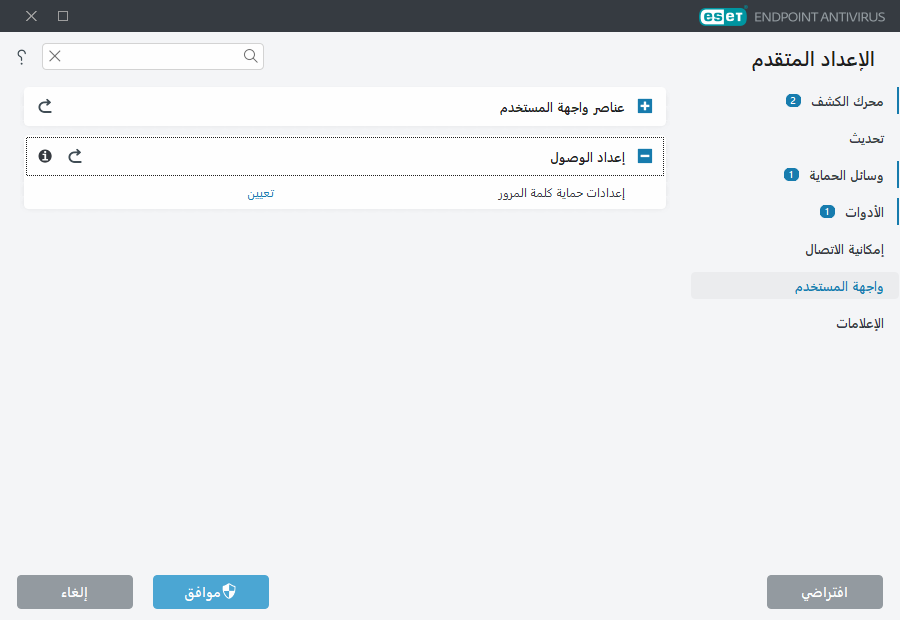
Task: Collapse the إعداد الوصول section
Action: pyautogui.click(x=645, y=156)
